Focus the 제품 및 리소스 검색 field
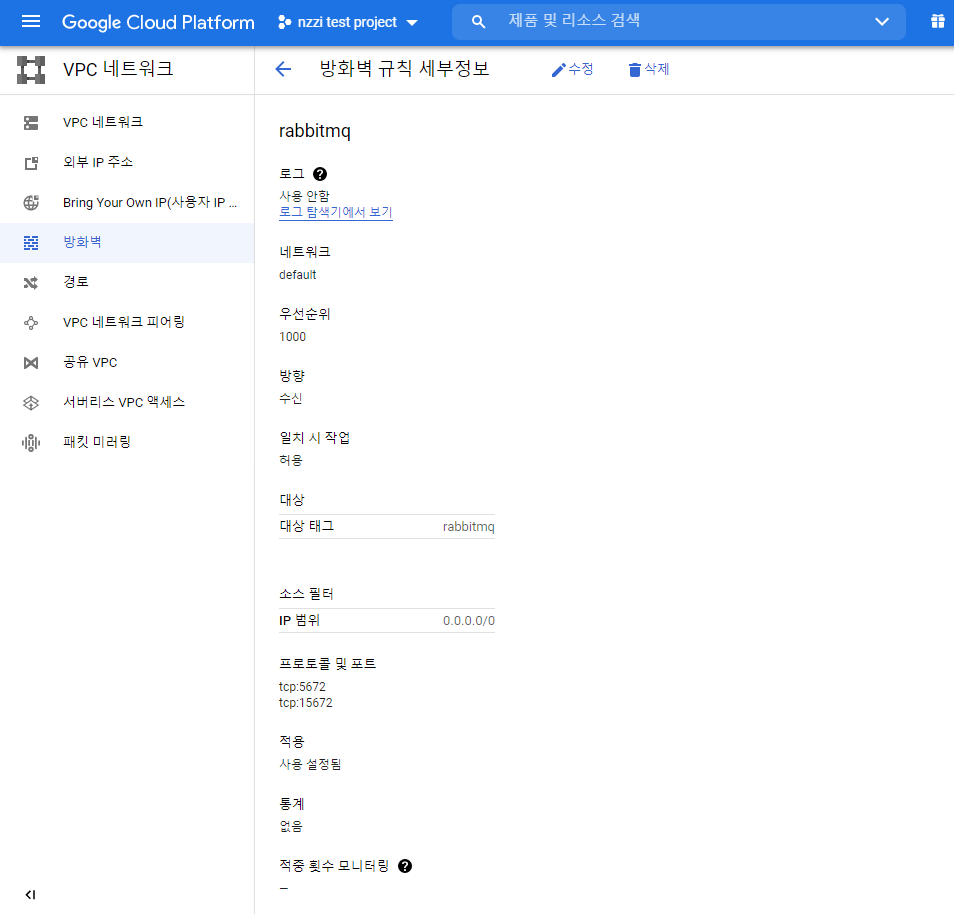Viewport: 954px width, 914px height. [678, 22]
